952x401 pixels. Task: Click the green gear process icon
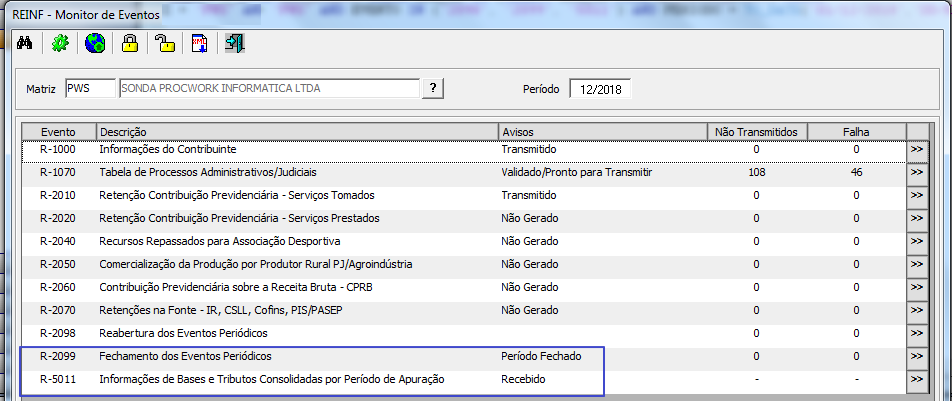pos(60,43)
